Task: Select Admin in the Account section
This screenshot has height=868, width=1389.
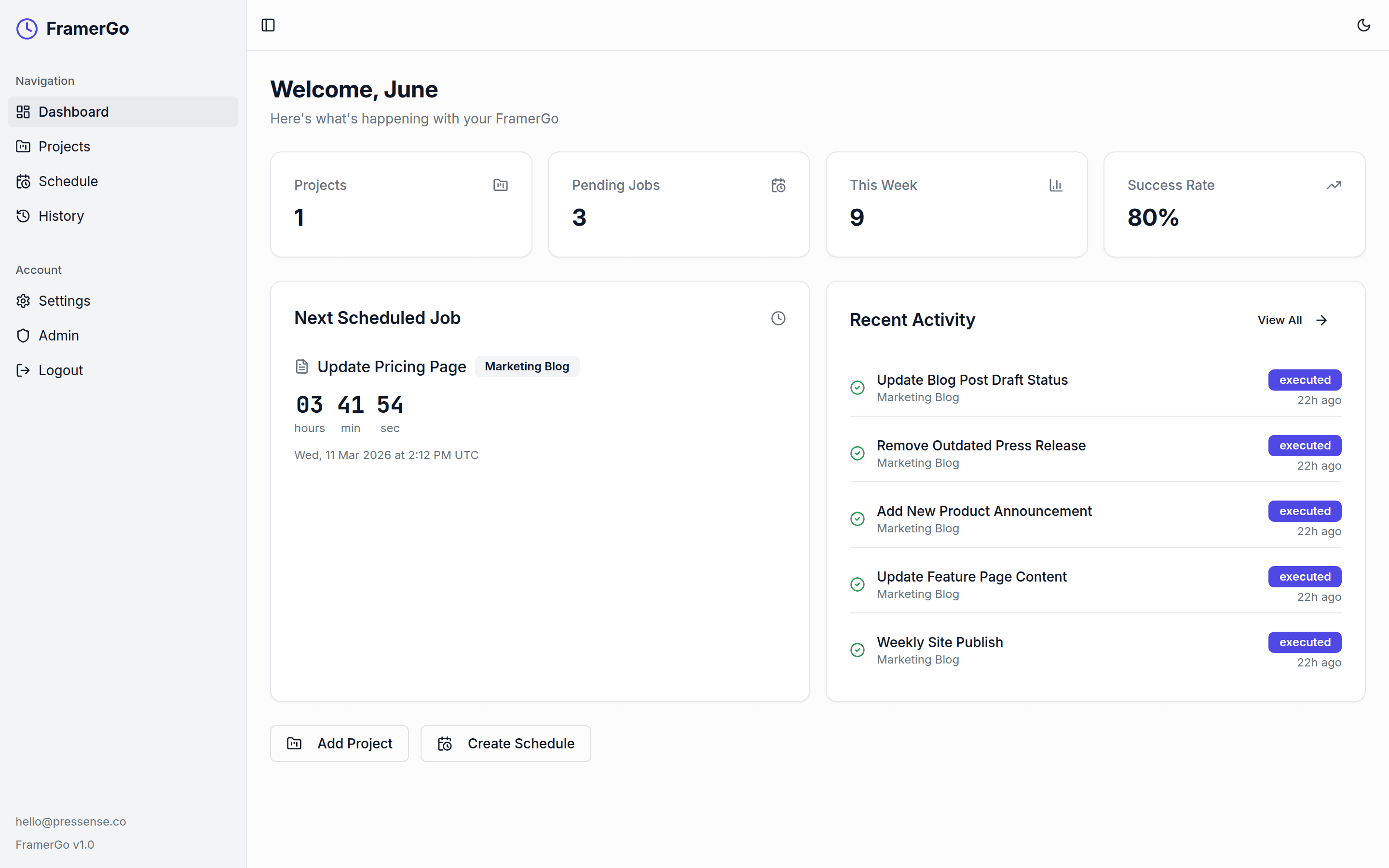Action: coord(58,336)
